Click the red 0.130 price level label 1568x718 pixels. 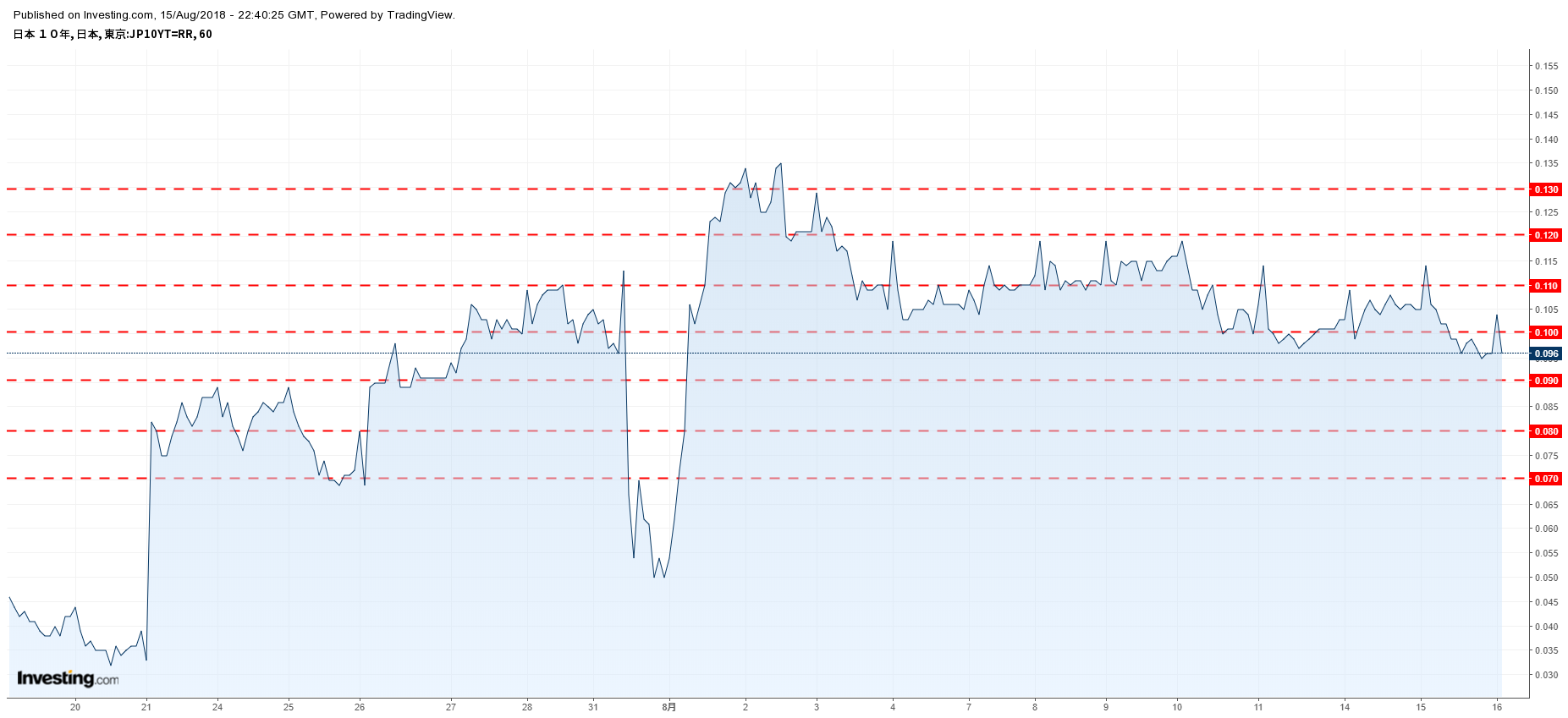click(x=1546, y=189)
